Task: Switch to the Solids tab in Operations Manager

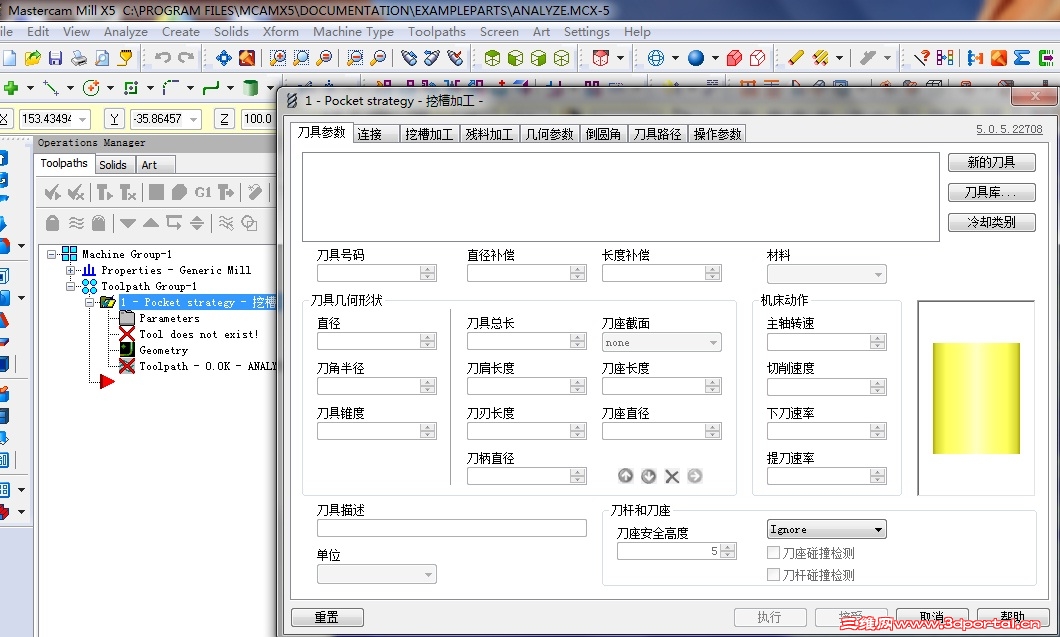Action: click(113, 164)
